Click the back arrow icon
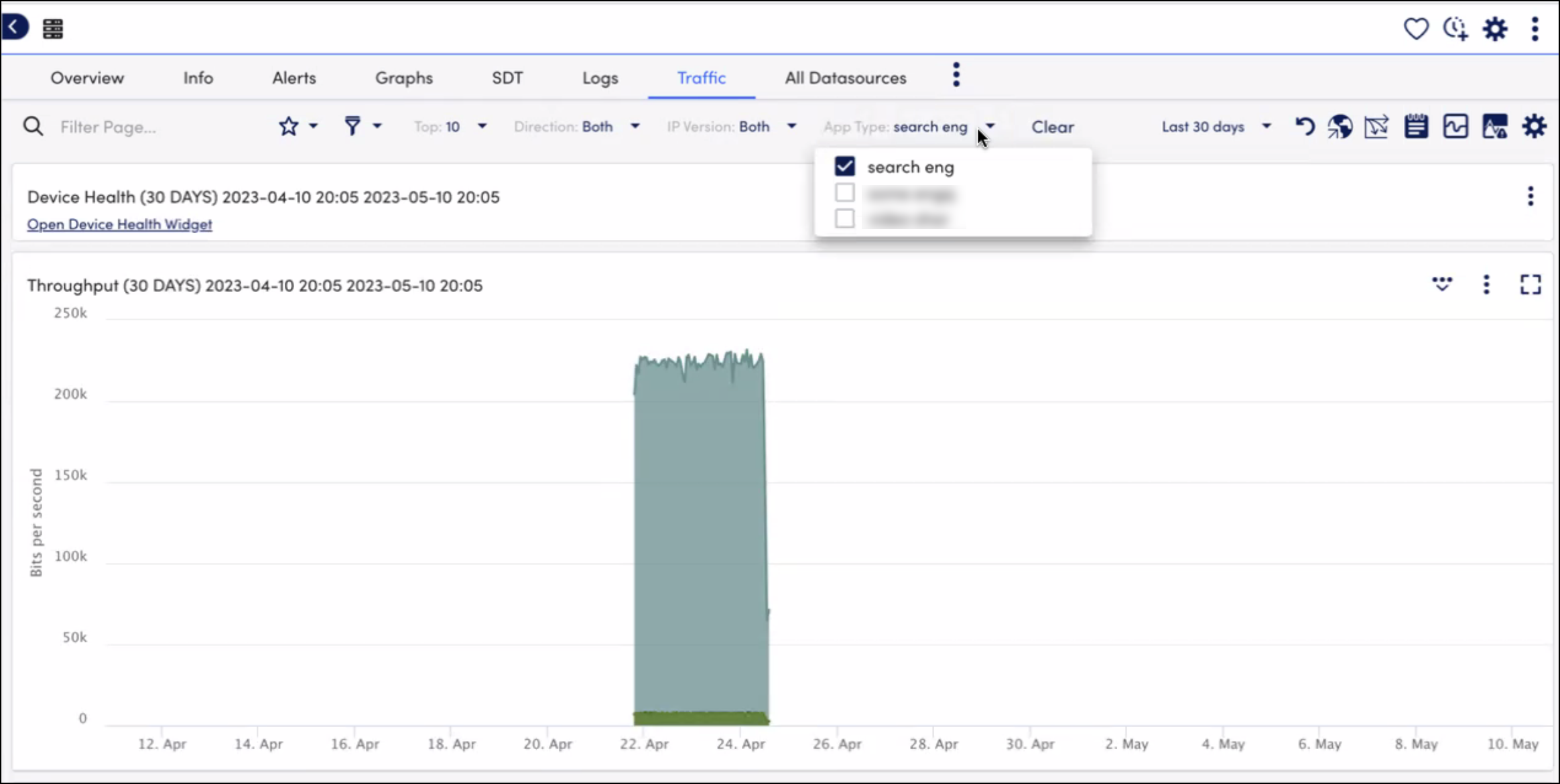 tap(15, 27)
